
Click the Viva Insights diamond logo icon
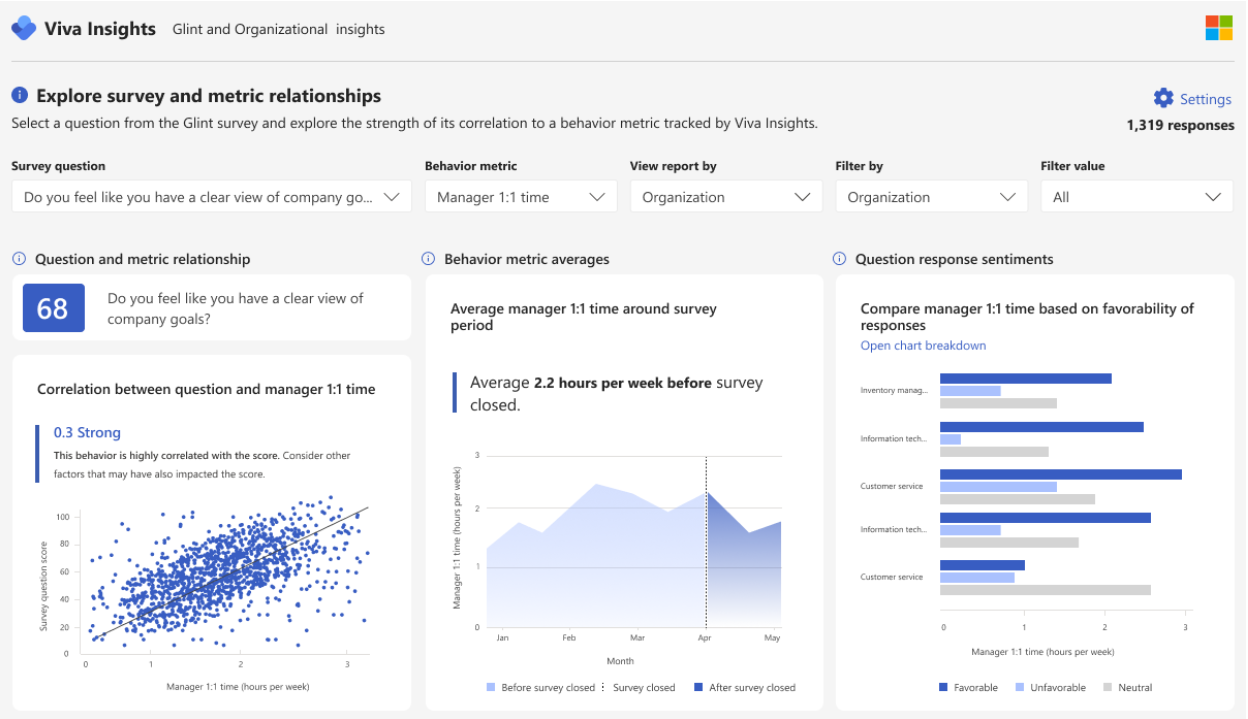(x=24, y=27)
